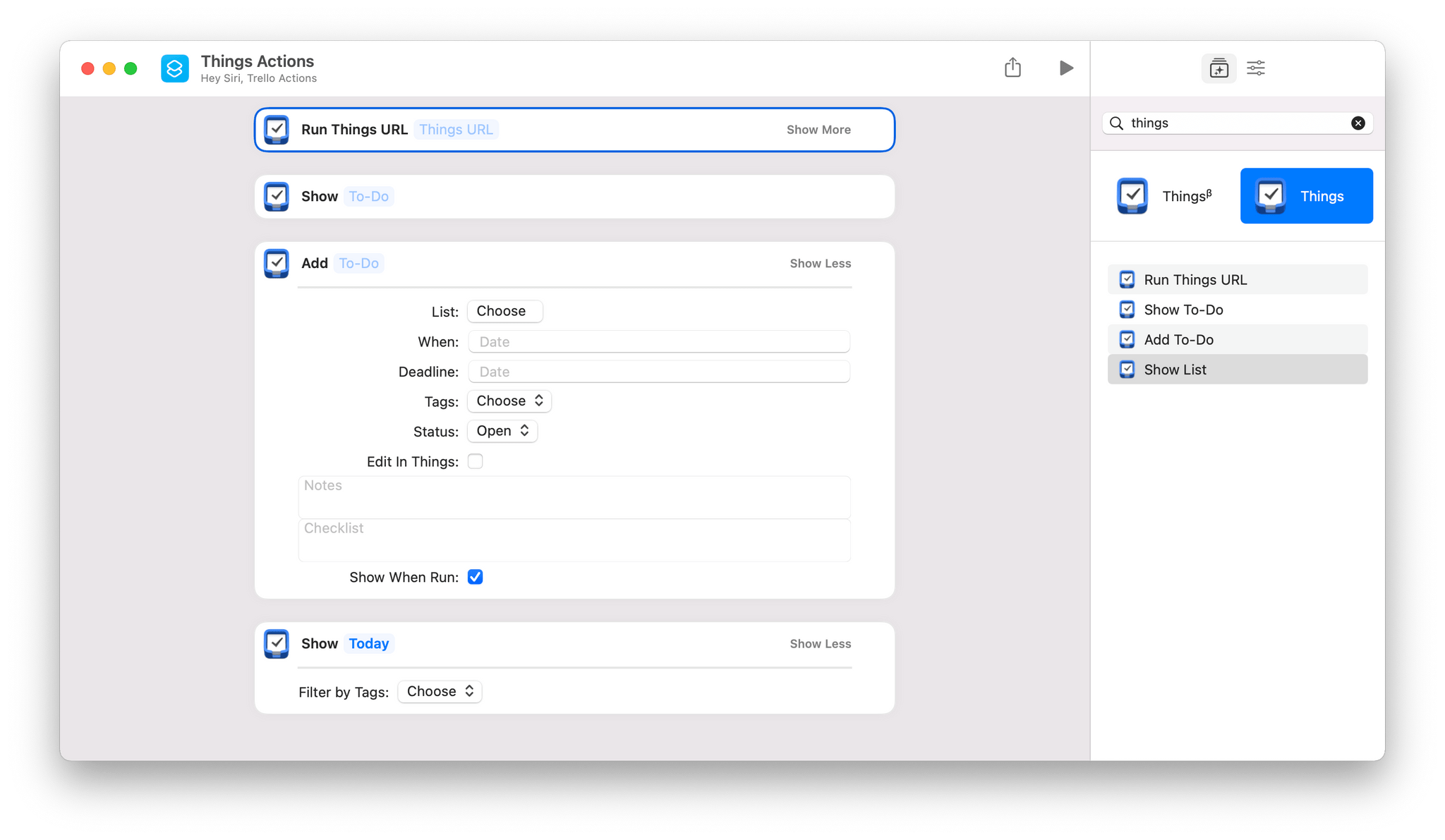The image size is (1445, 840).
Task: Expand the Status Open dropdown
Action: click(x=501, y=431)
